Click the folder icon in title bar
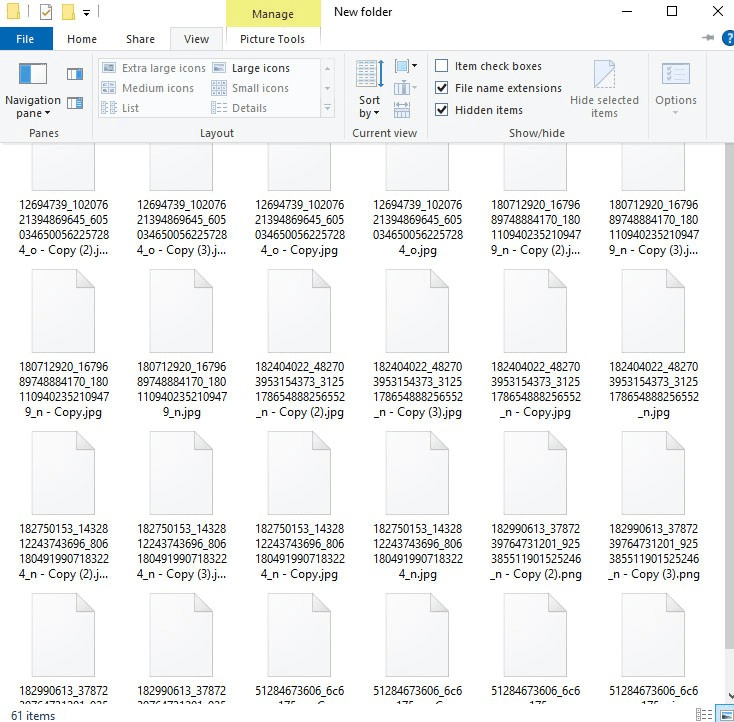 pos(14,12)
